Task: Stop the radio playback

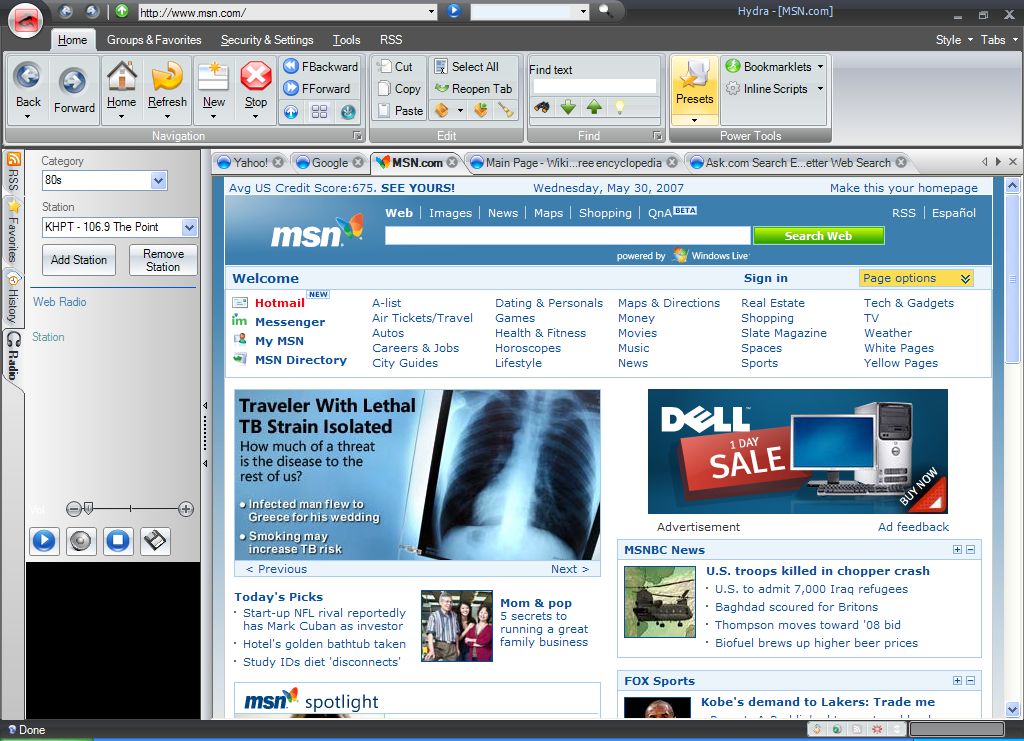Action: click(118, 541)
